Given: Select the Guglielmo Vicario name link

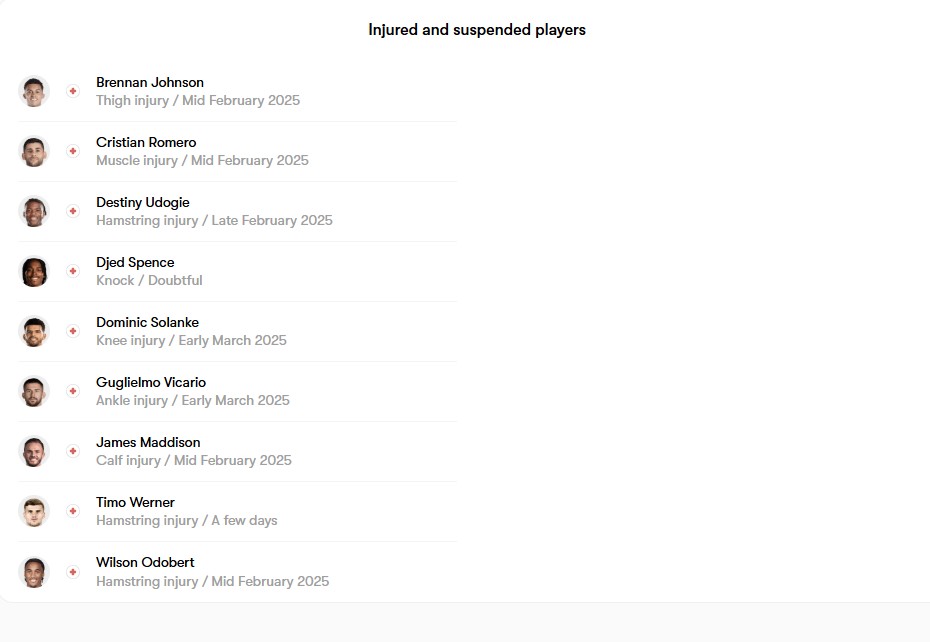Looking at the screenshot, I should click(151, 383).
